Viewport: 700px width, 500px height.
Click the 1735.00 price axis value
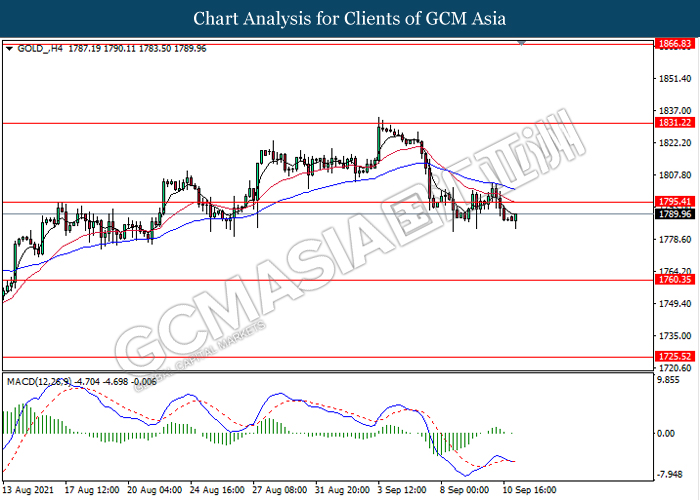click(x=675, y=336)
